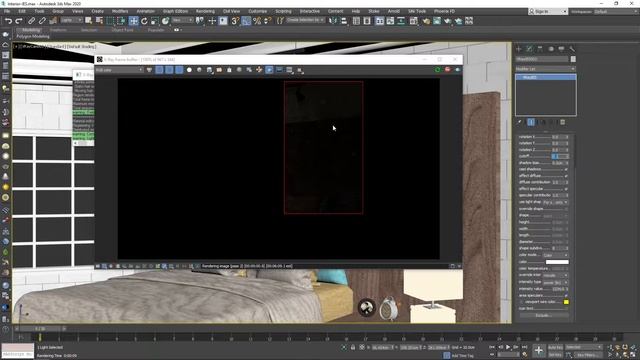Open the Align tool
640x360 pixels.
tap(344, 21)
